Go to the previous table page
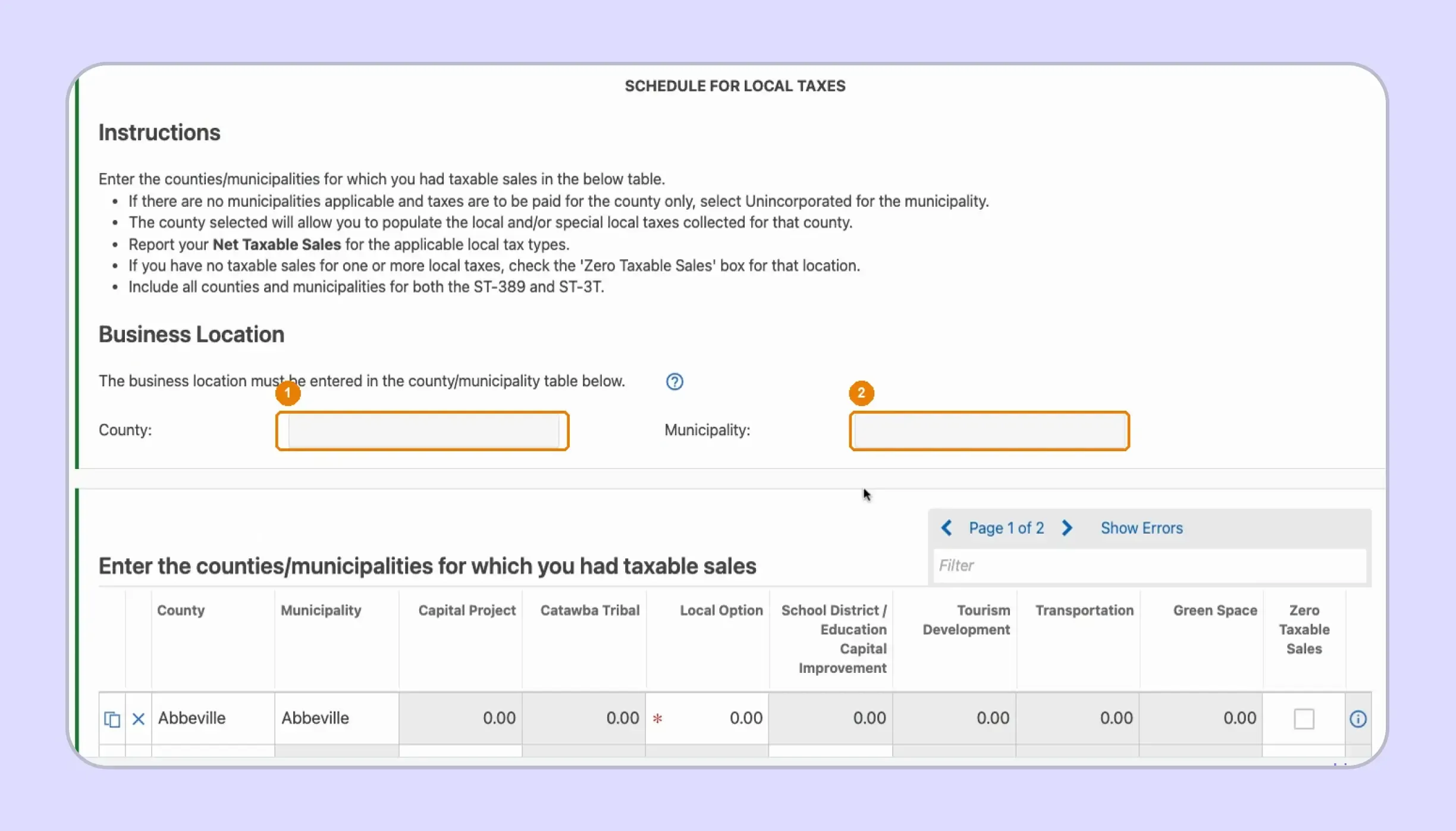The width and height of the screenshot is (1456, 831). 946,528
